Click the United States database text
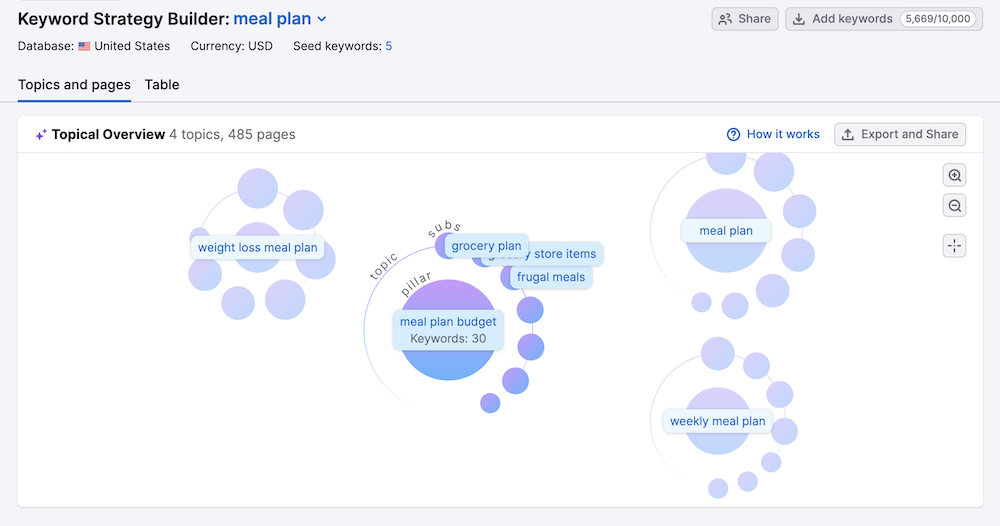The height and width of the screenshot is (526, 1000). pyautogui.click(x=132, y=46)
